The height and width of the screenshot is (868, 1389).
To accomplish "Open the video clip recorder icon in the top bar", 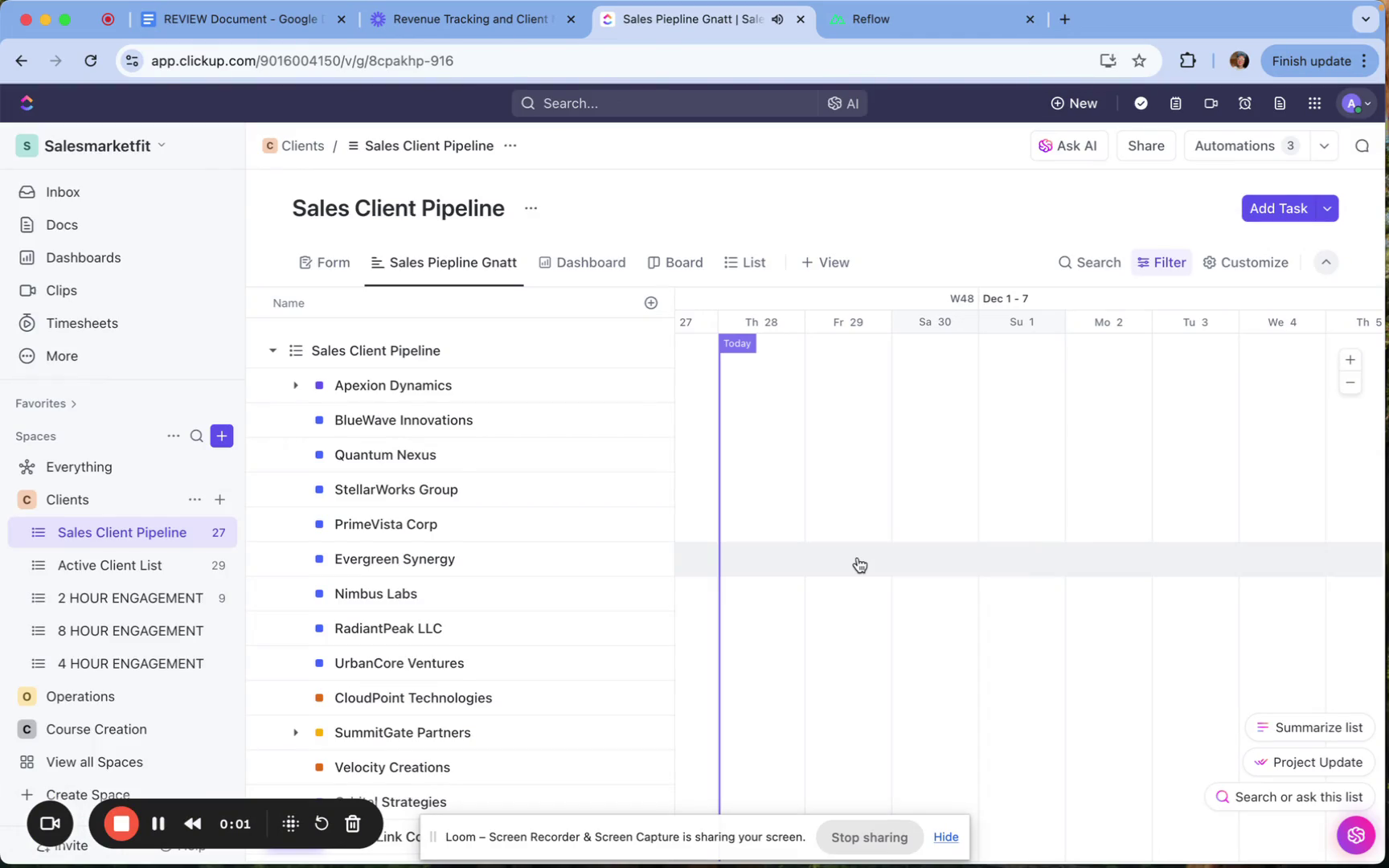I will pos(1211,103).
